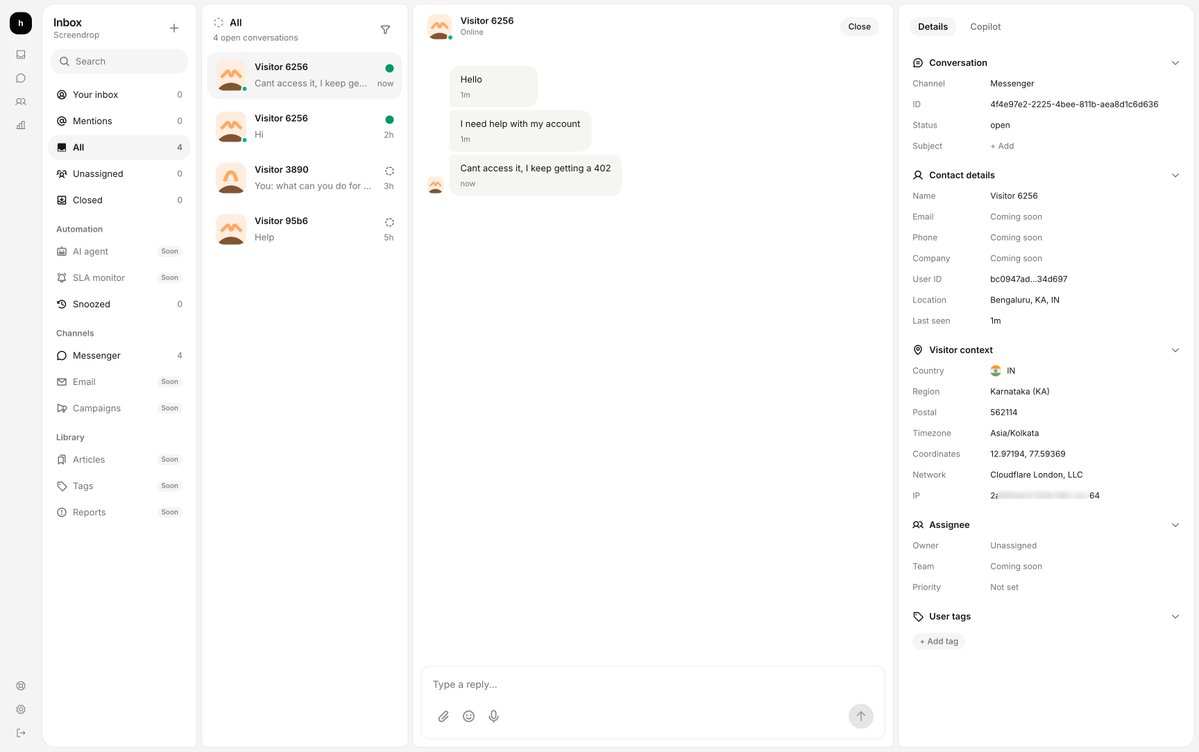Click the conversation ID value
The image size is (1199, 752).
pos(1074,105)
